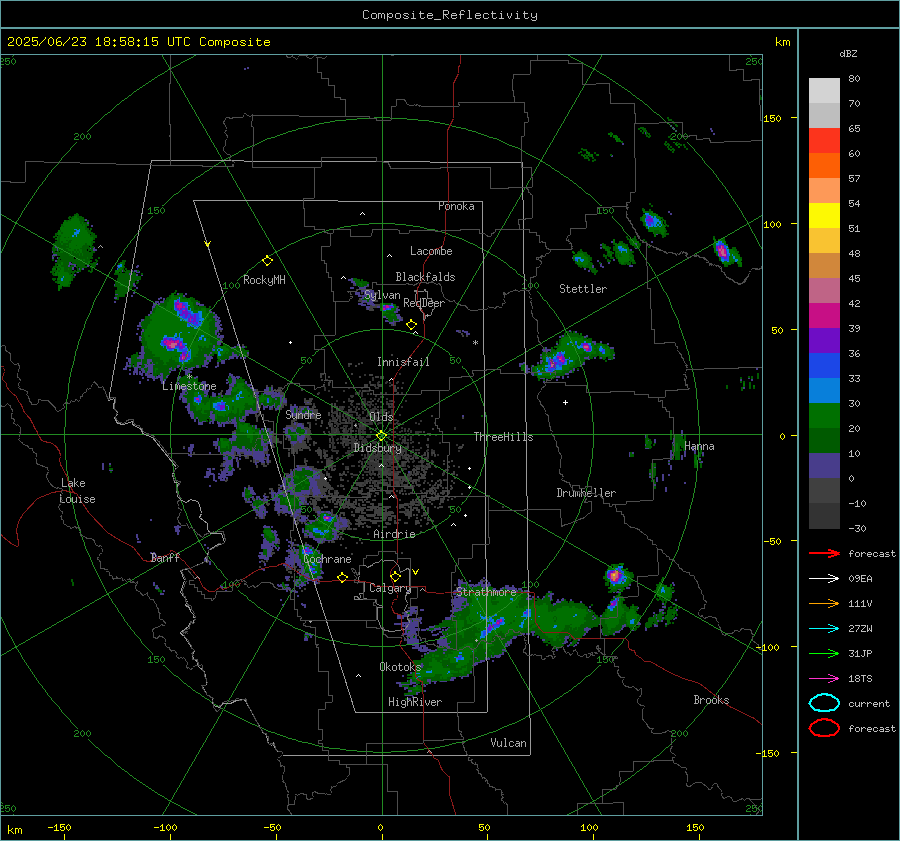The height and width of the screenshot is (841, 900).
Task: Click the ThreeHills label on the map
Action: pyautogui.click(x=503, y=437)
